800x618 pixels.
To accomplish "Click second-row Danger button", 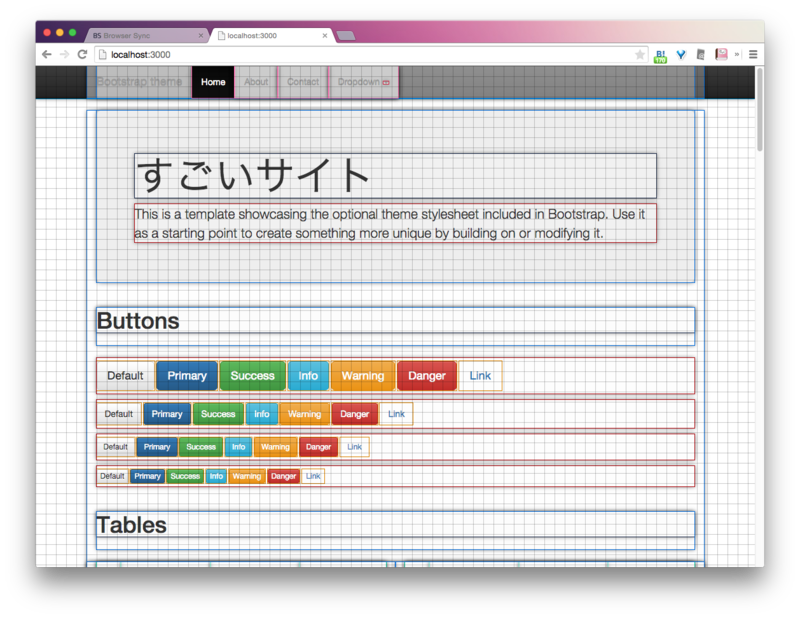I will tap(355, 414).
